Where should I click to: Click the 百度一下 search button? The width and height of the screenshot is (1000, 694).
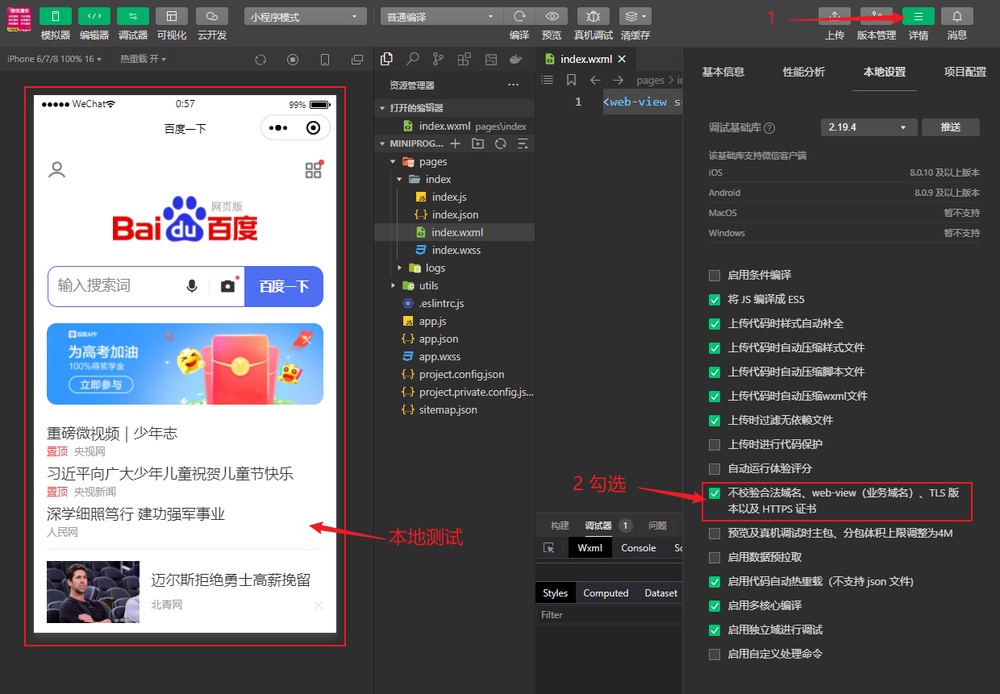pyautogui.click(x=283, y=286)
